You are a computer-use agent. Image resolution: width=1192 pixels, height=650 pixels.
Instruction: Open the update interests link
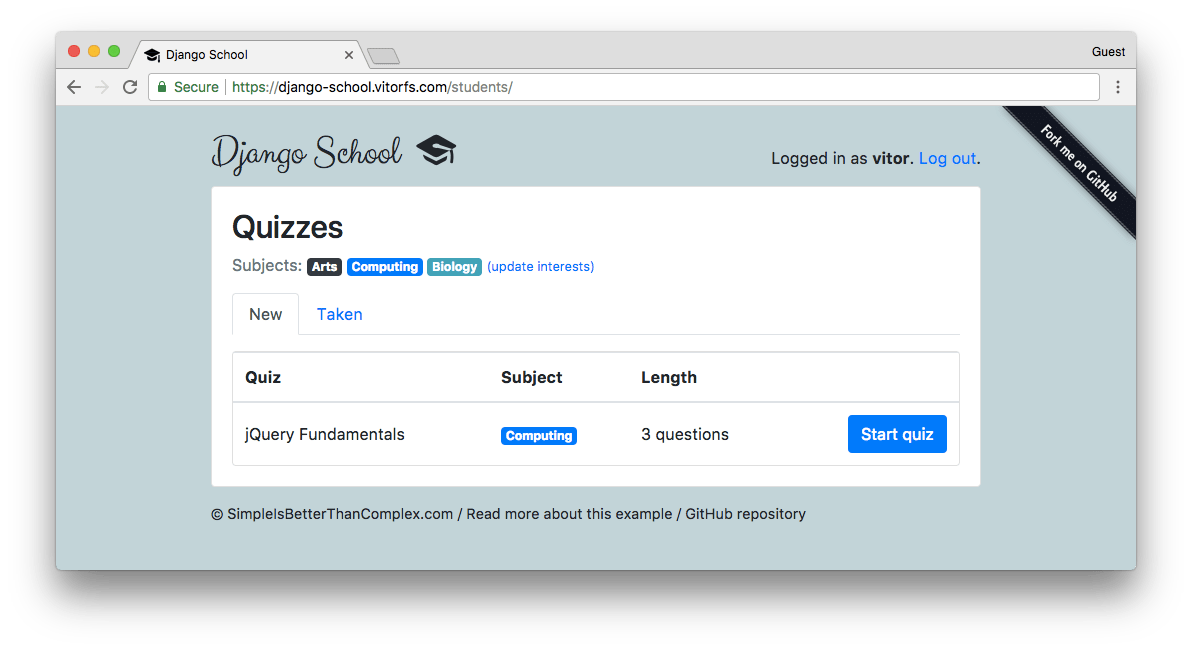(x=541, y=267)
